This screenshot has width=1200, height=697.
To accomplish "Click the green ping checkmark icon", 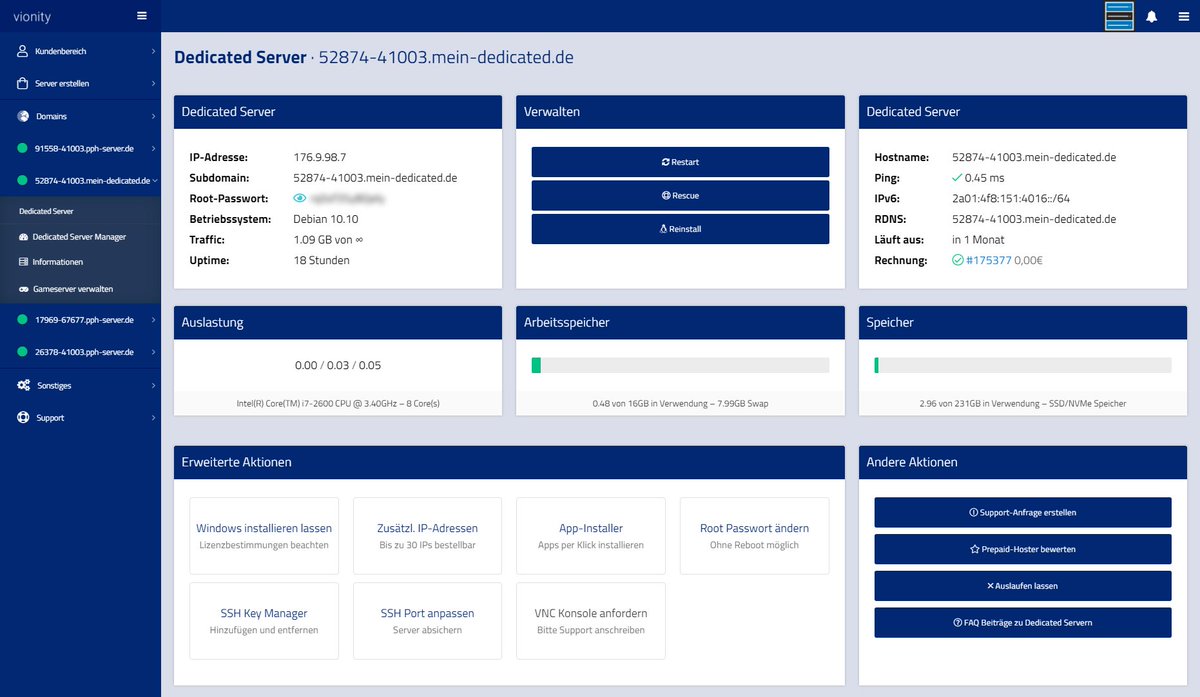I will coord(957,178).
